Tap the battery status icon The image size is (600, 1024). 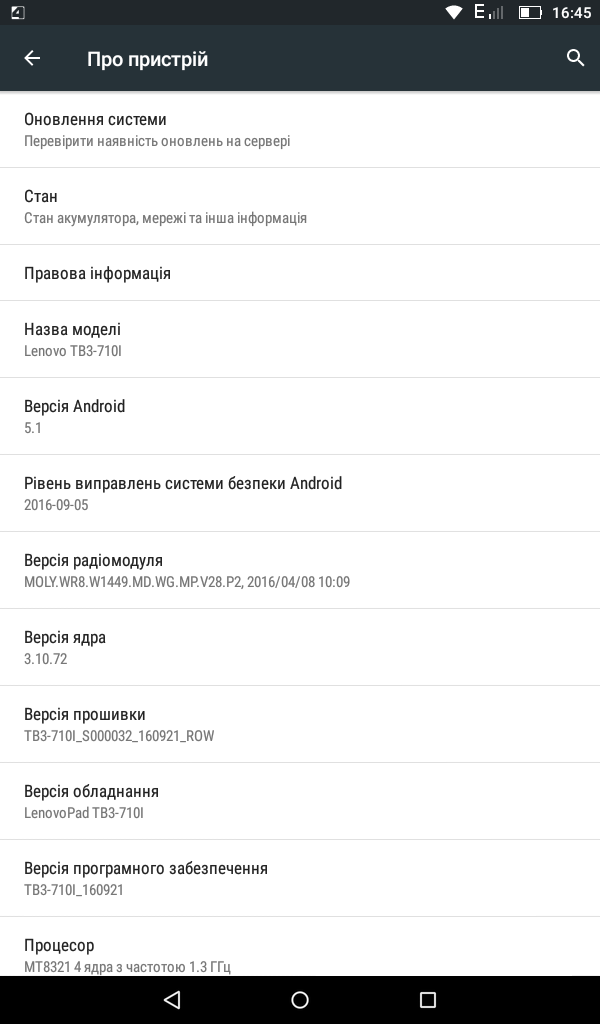[530, 12]
